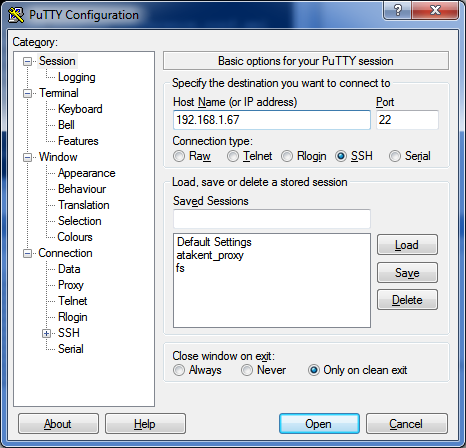This screenshot has height=448, width=466.
Task: Click the About button
Action: pyautogui.click(x=58, y=424)
